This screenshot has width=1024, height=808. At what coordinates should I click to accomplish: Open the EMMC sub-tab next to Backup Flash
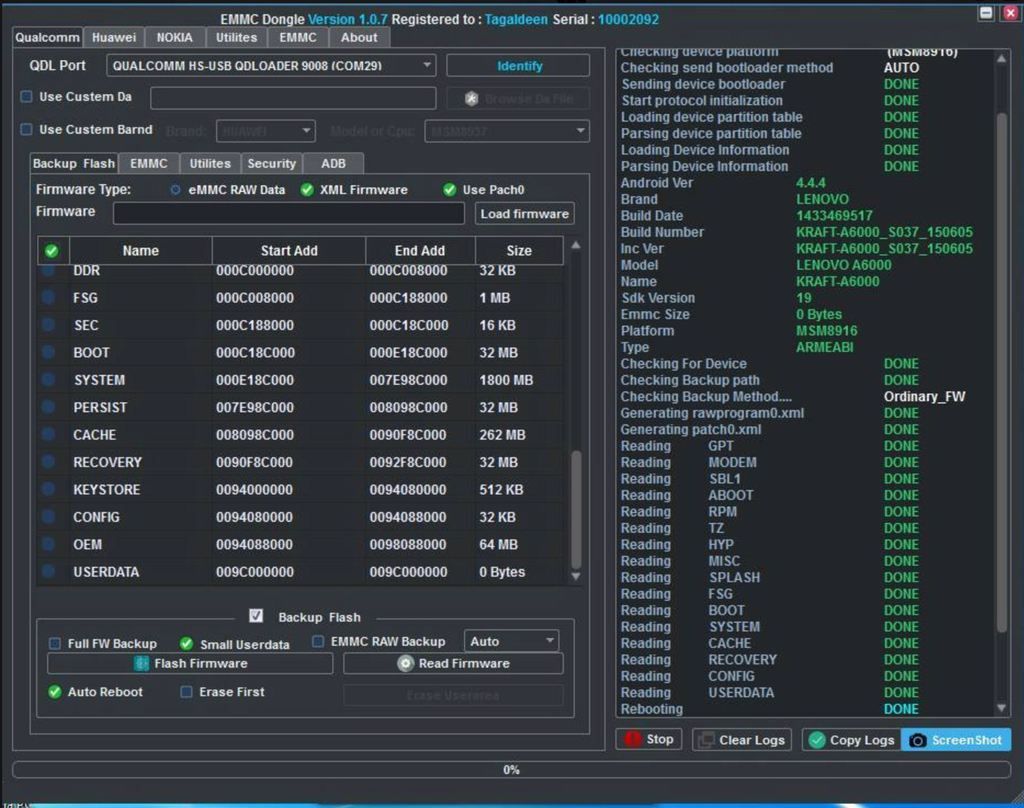(x=149, y=163)
